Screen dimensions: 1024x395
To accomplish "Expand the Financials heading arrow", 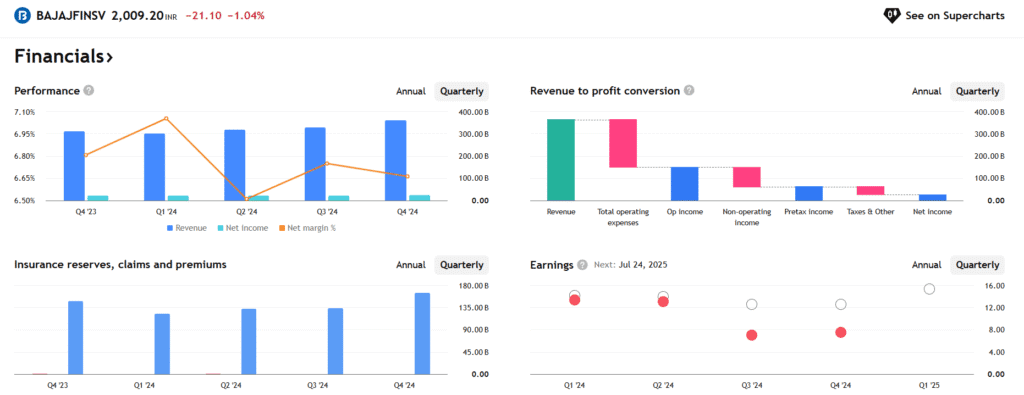I will (110, 57).
